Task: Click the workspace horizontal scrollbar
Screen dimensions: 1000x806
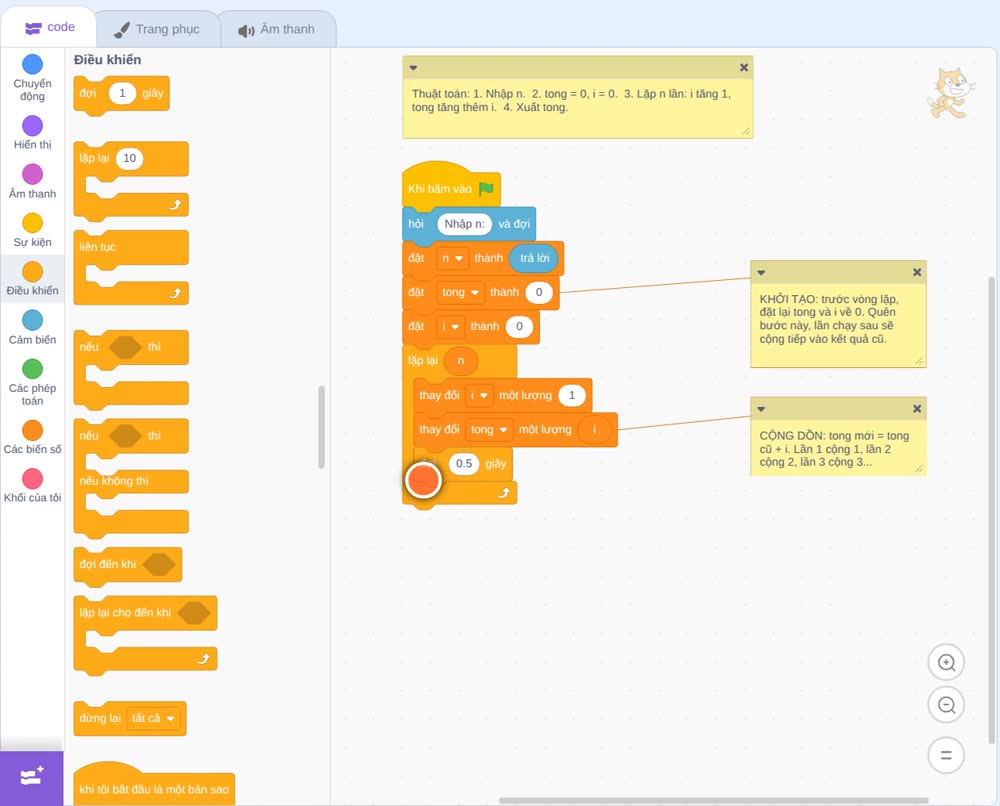Action: pos(713,800)
